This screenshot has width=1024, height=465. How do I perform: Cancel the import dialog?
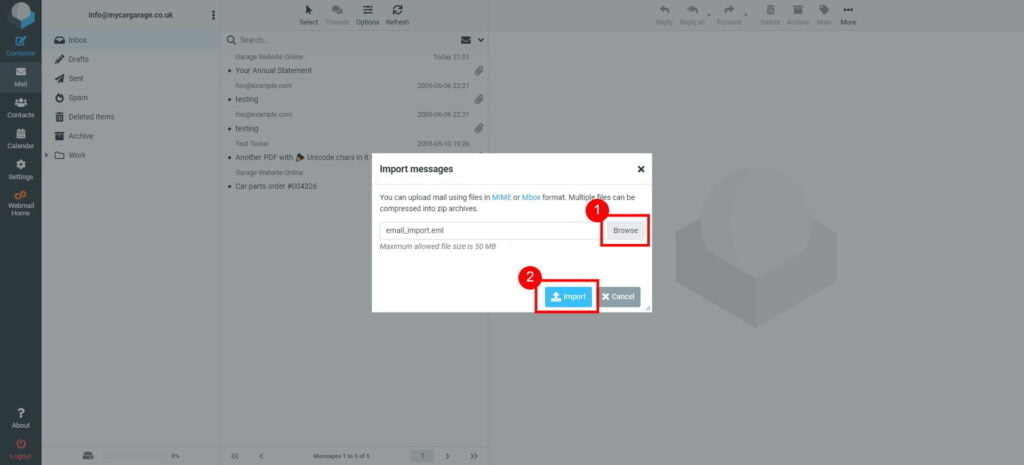(x=618, y=297)
